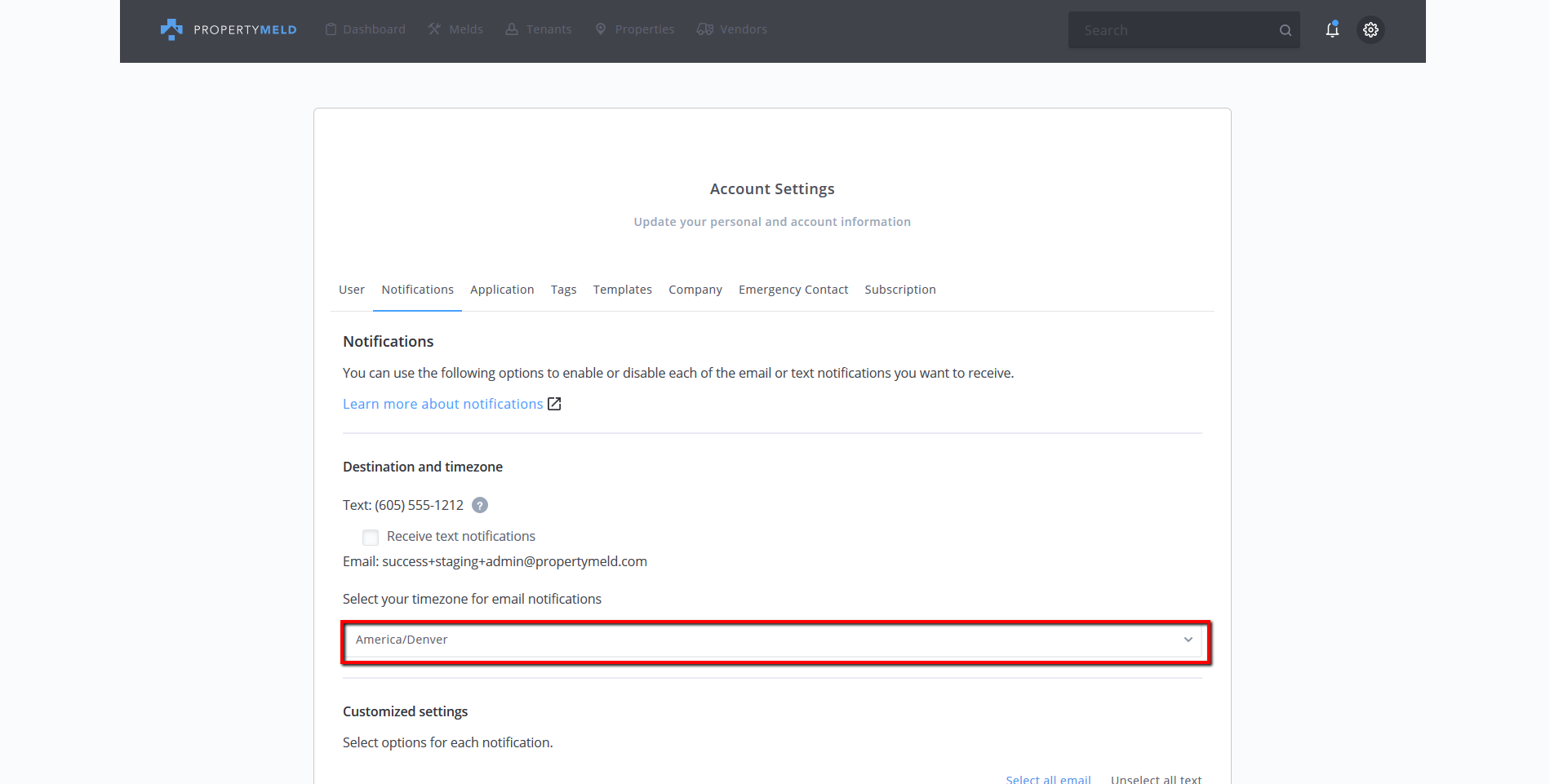The width and height of the screenshot is (1550, 784).
Task: Open the Templates tab
Action: 623,290
